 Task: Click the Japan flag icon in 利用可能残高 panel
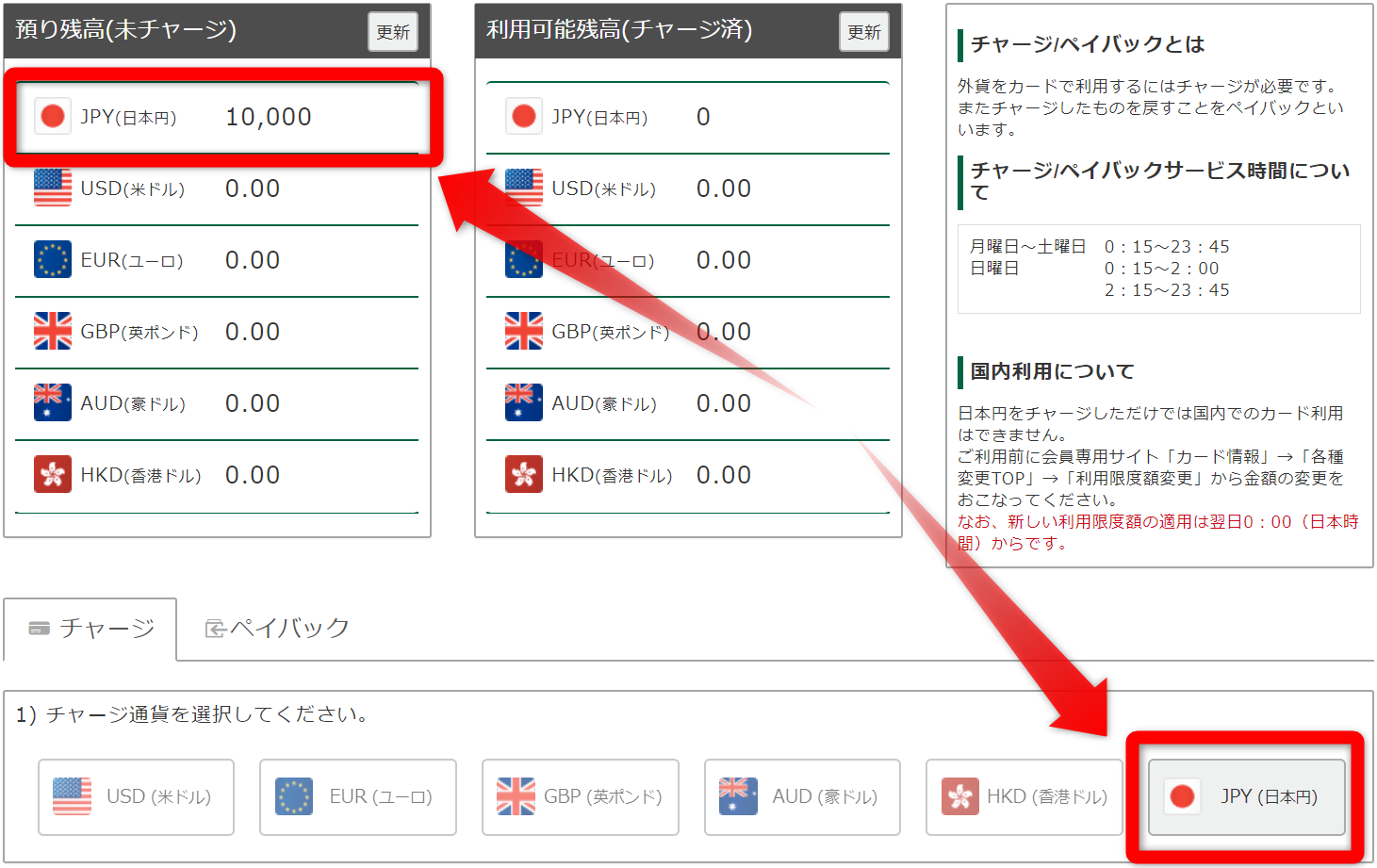pos(524,117)
